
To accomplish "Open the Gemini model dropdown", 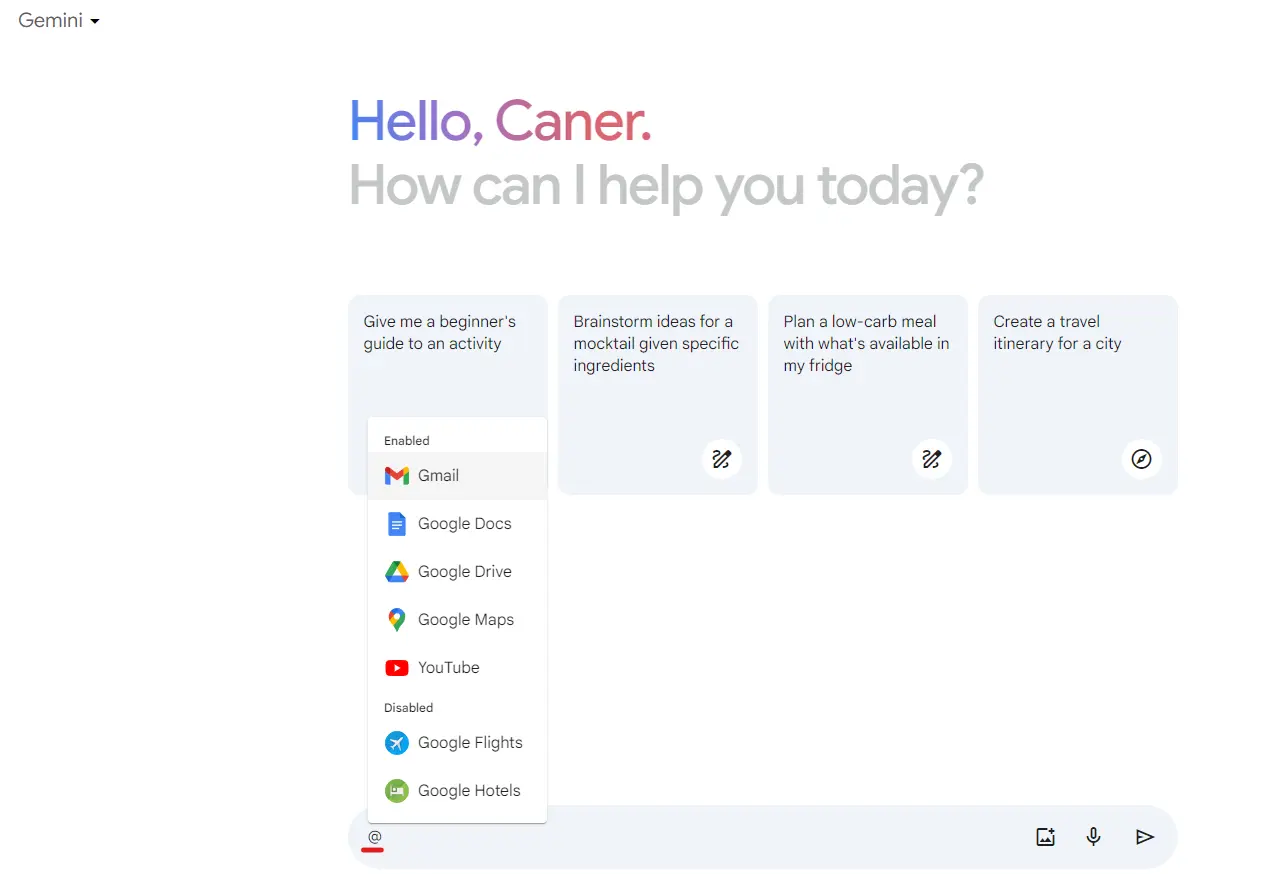I will 59,20.
